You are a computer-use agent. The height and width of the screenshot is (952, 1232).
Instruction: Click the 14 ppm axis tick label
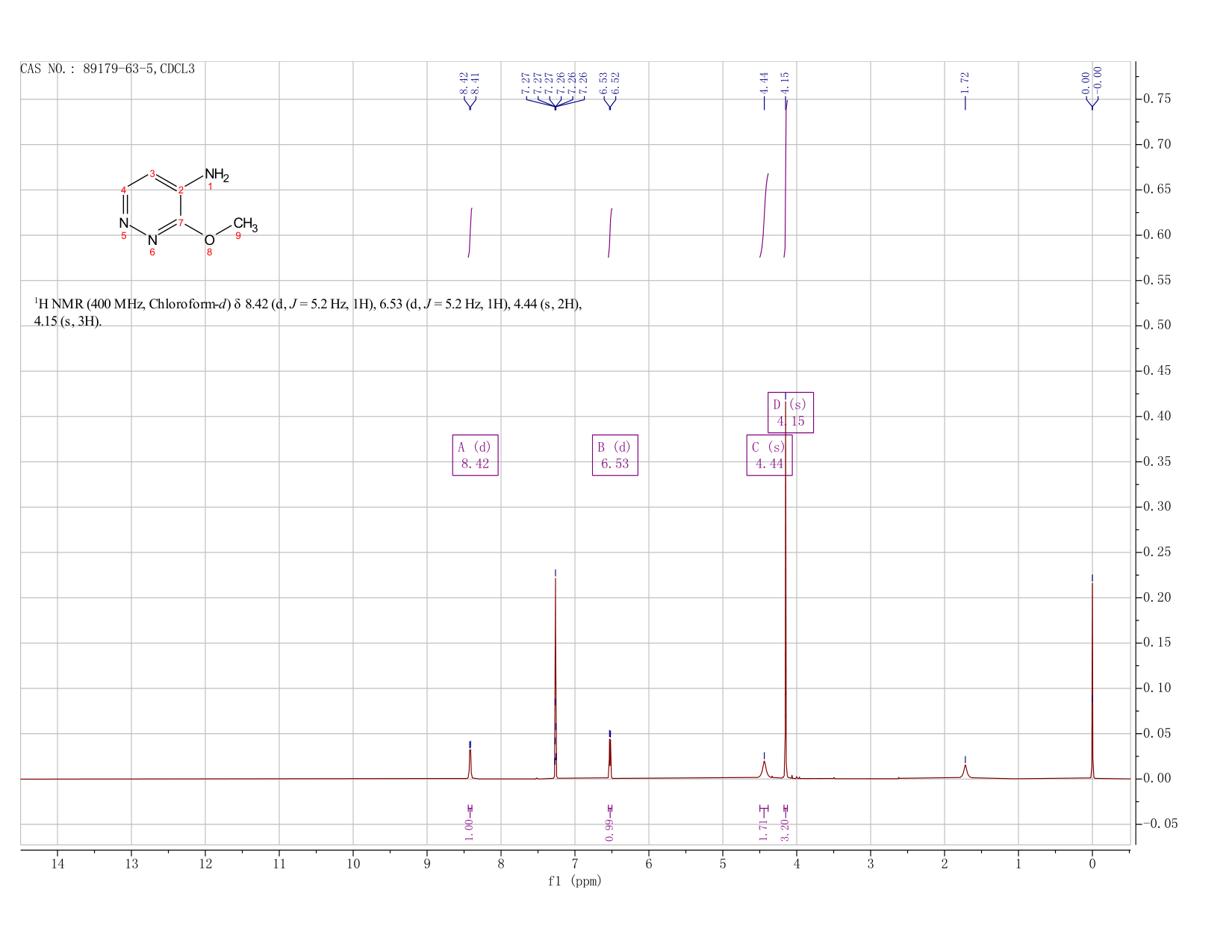[57, 864]
